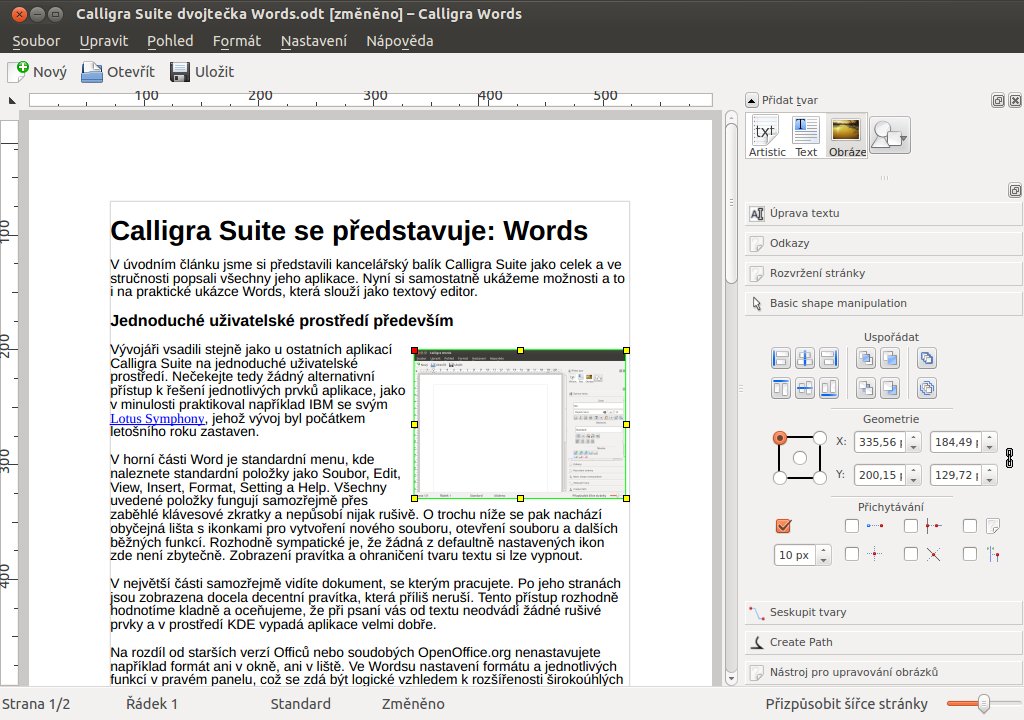1024x720 pixels.
Task: Select the bottom-right anchor point radio
Action: [x=820, y=478]
